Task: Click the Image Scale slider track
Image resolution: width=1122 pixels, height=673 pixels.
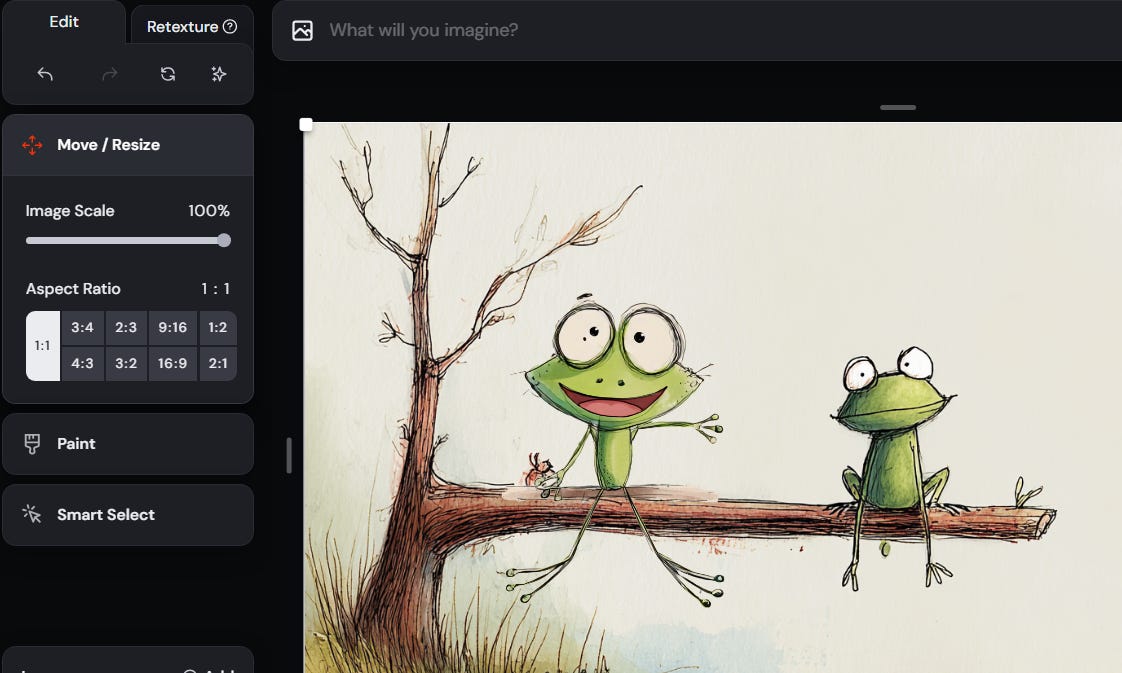Action: [128, 240]
